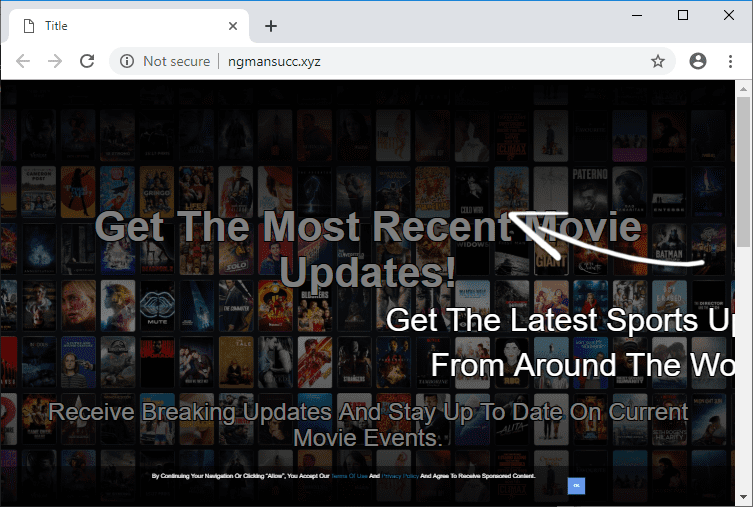Click the scrollbar up arrow
Image resolution: width=753 pixels, height=507 pixels.
click(x=744, y=90)
